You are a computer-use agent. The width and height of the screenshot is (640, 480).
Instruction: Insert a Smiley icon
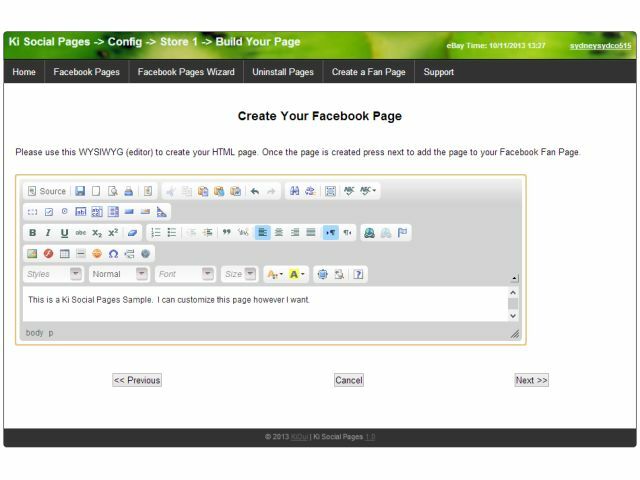[97, 253]
